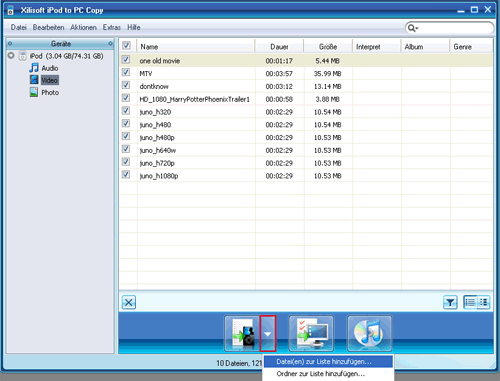The image size is (500, 381).
Task: Click the filter funnel icon
Action: point(450,302)
